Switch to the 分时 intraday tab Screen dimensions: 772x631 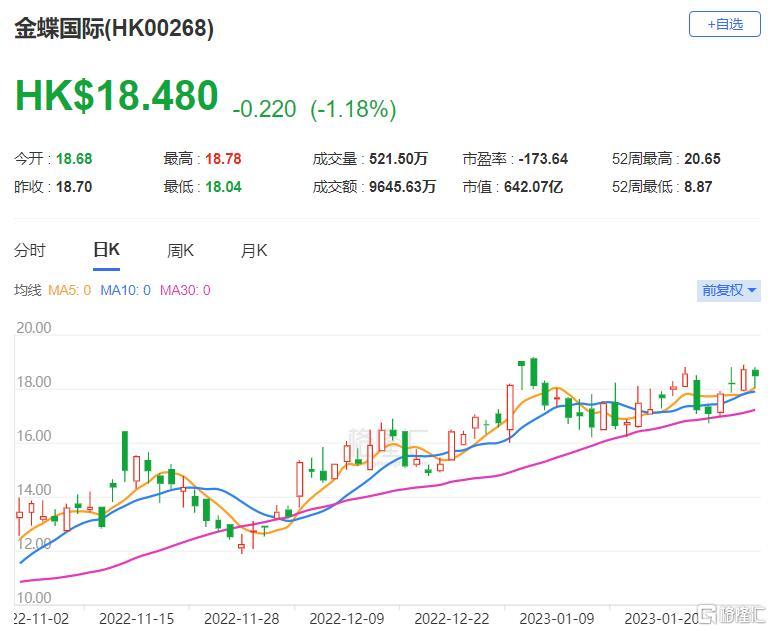pos(30,251)
